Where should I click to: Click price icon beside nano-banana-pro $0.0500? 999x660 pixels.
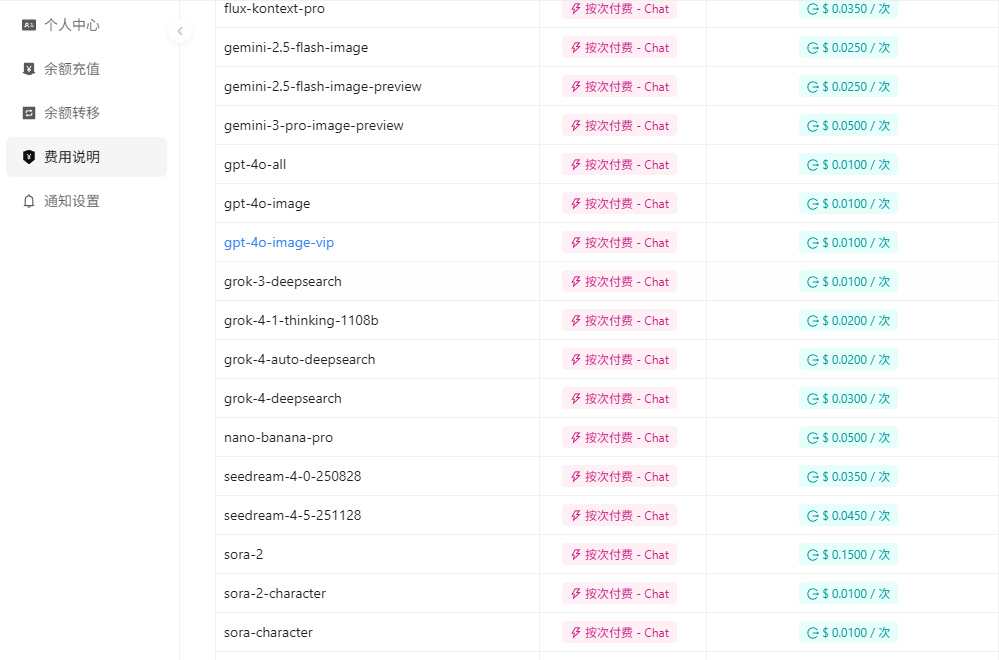point(813,438)
